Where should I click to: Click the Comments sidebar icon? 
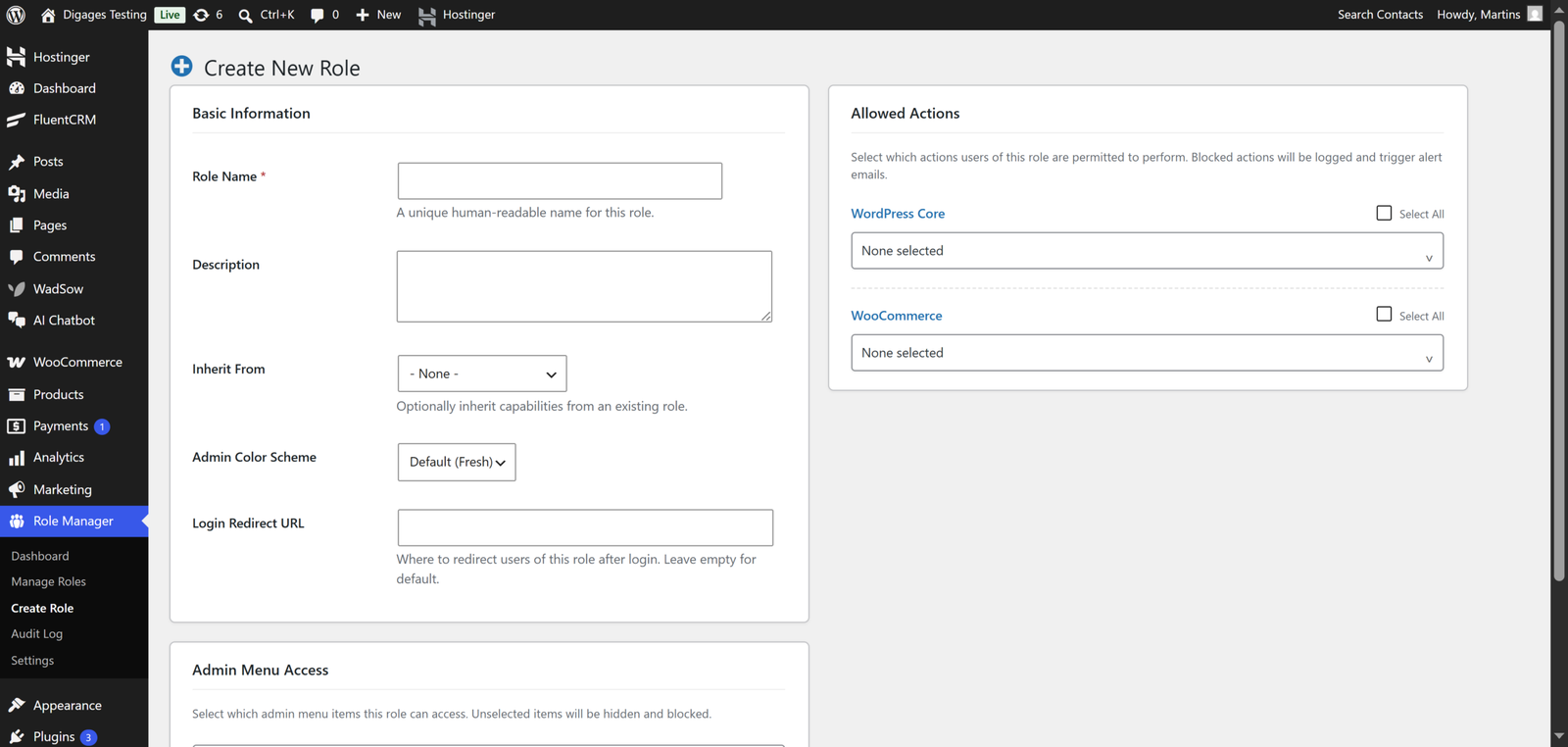point(17,257)
